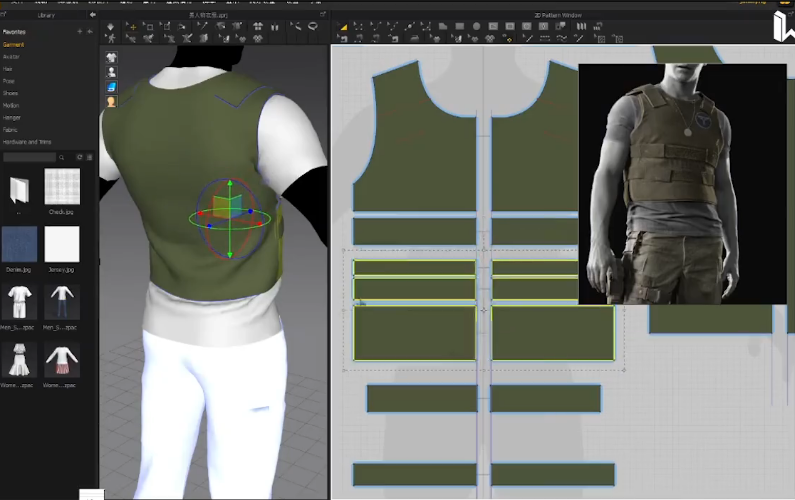
Task: Open the Avatar category in Library
Action: [11, 57]
